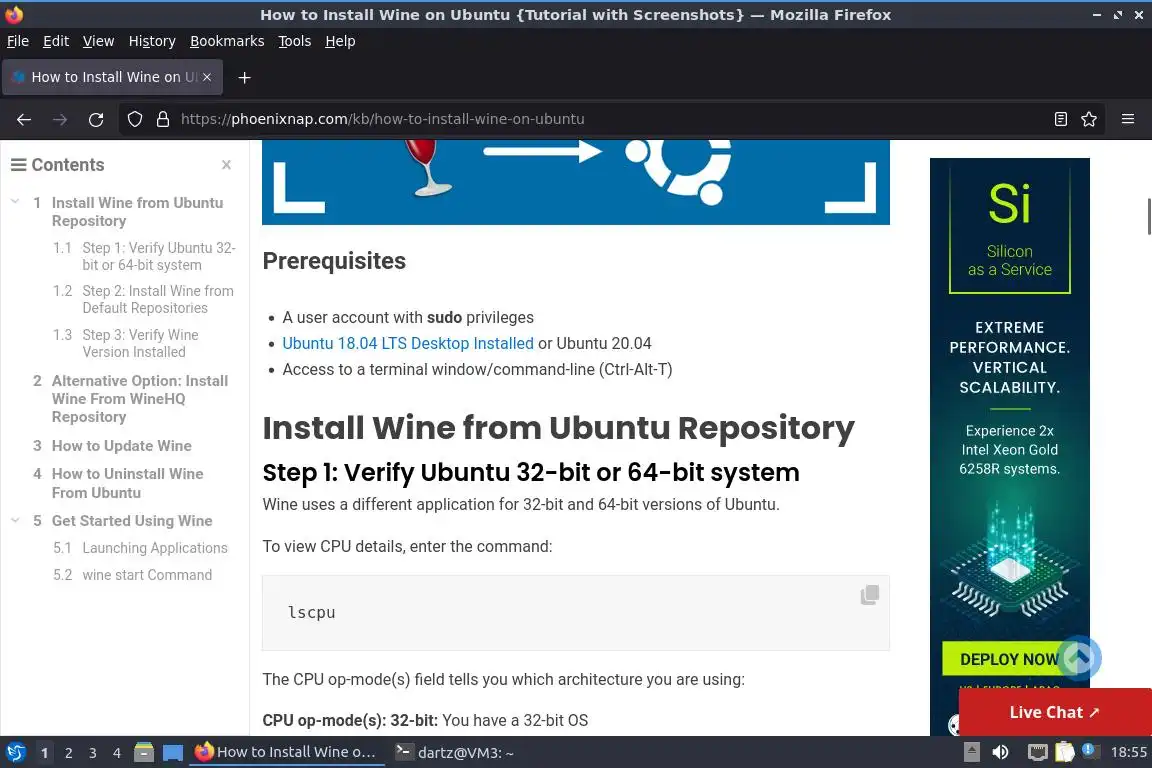This screenshot has height=768, width=1152.
Task: Show site security padlock info
Action: click(x=163, y=119)
